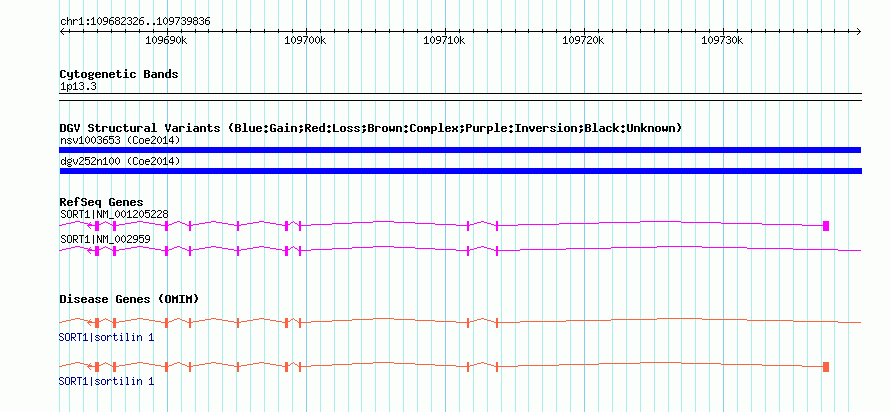Click the magenta terminal exon block of NM_001205228
This screenshot has height=412, width=890.
[x=826, y=226]
